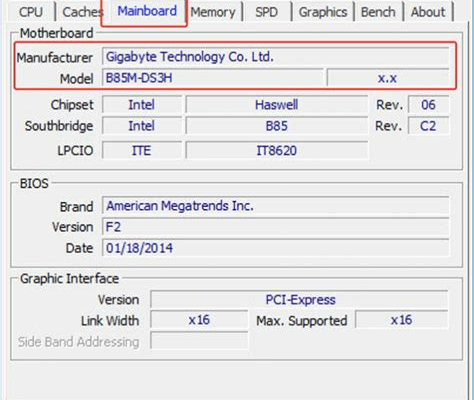This screenshot has height=400, width=474.
Task: Click the Manufacturer field Gigabyte Technology Co. Ltd.
Action: [x=276, y=57]
